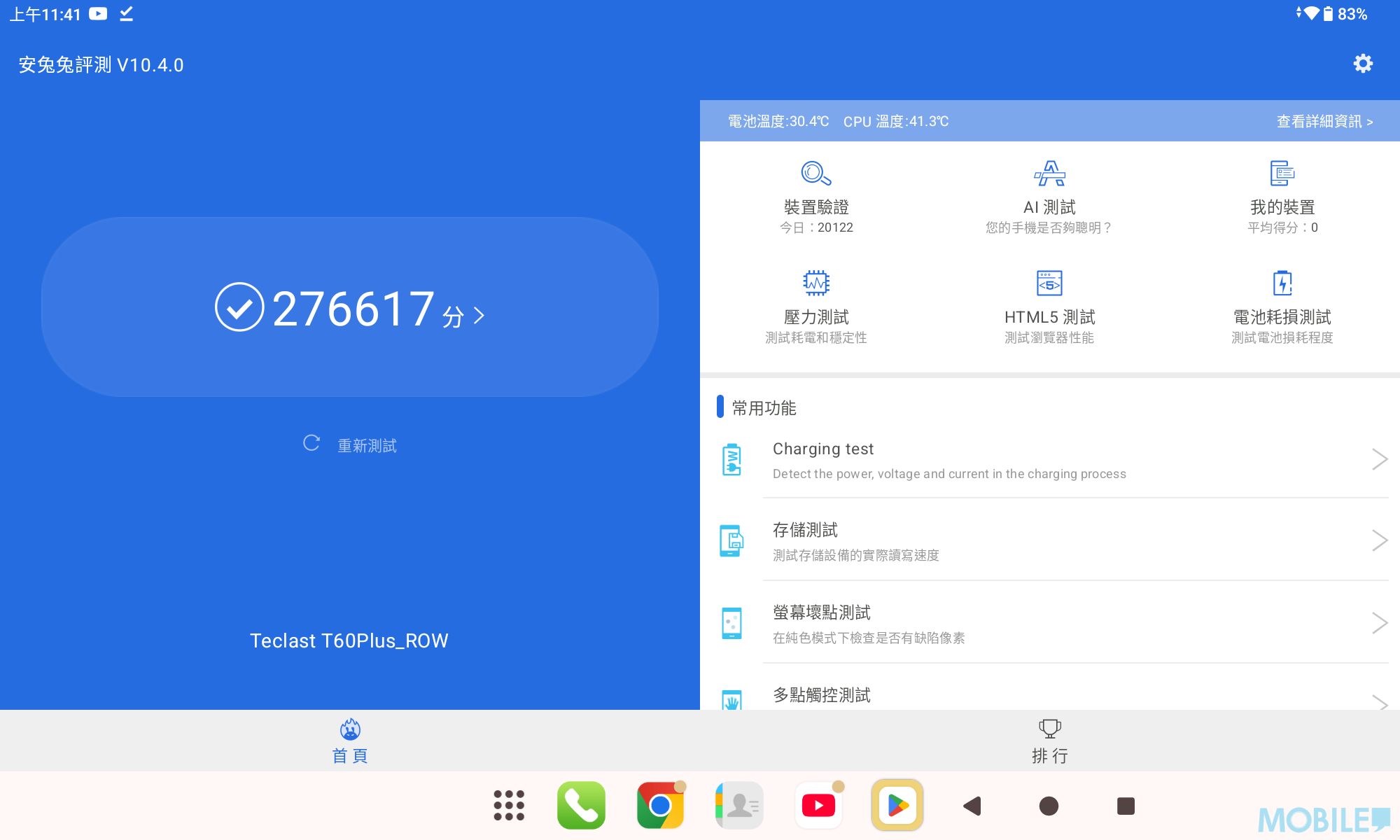This screenshot has height=840, width=1400.
Task: Launch the HTML5 test icon
Action: [1049, 283]
